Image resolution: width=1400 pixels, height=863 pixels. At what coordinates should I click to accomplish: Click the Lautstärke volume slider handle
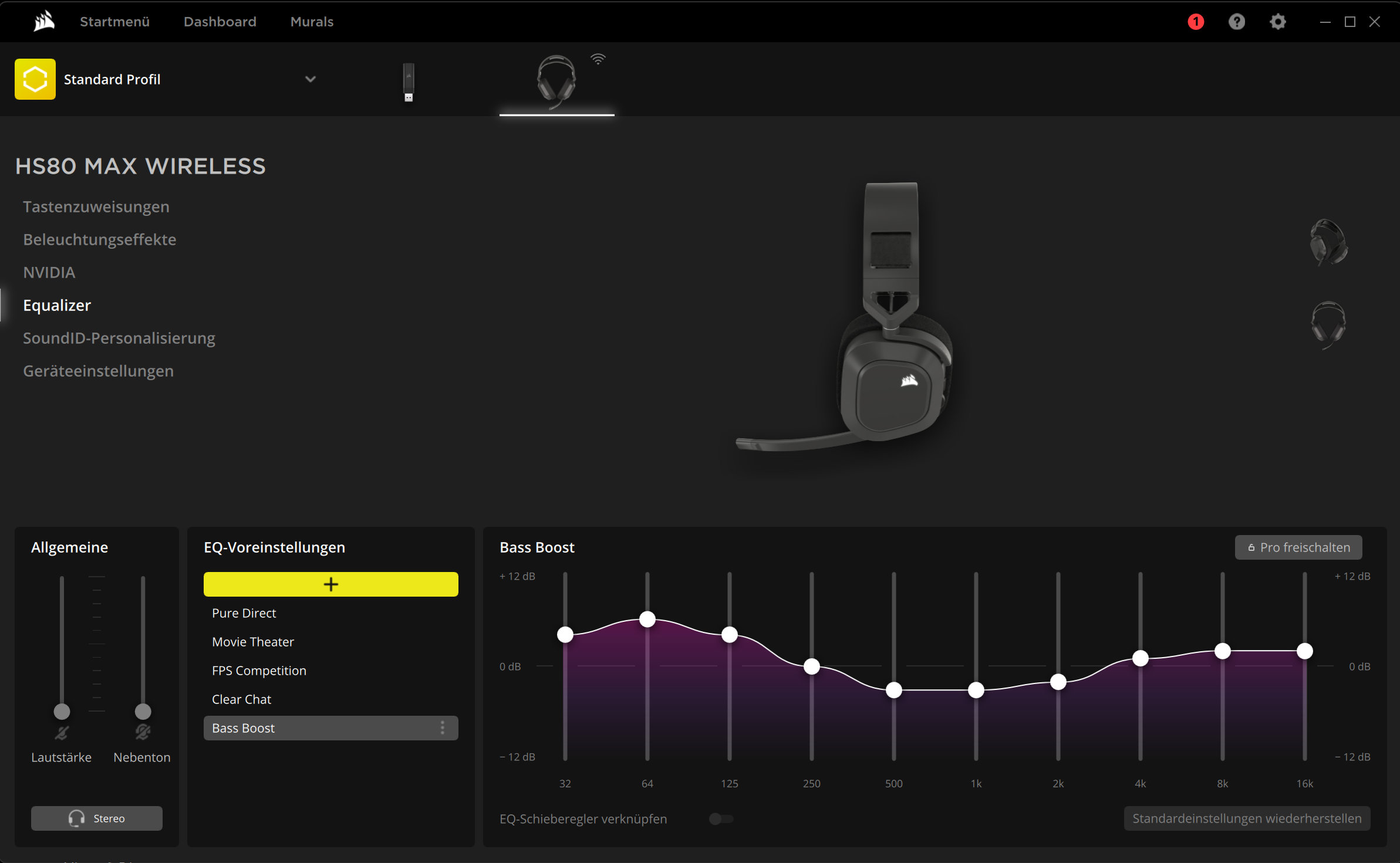[62, 712]
